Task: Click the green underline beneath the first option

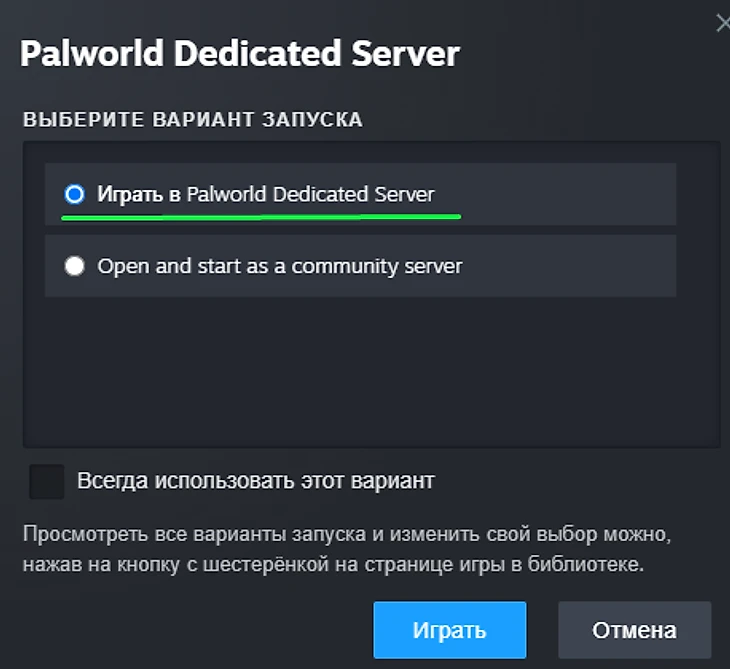Action: (260, 215)
